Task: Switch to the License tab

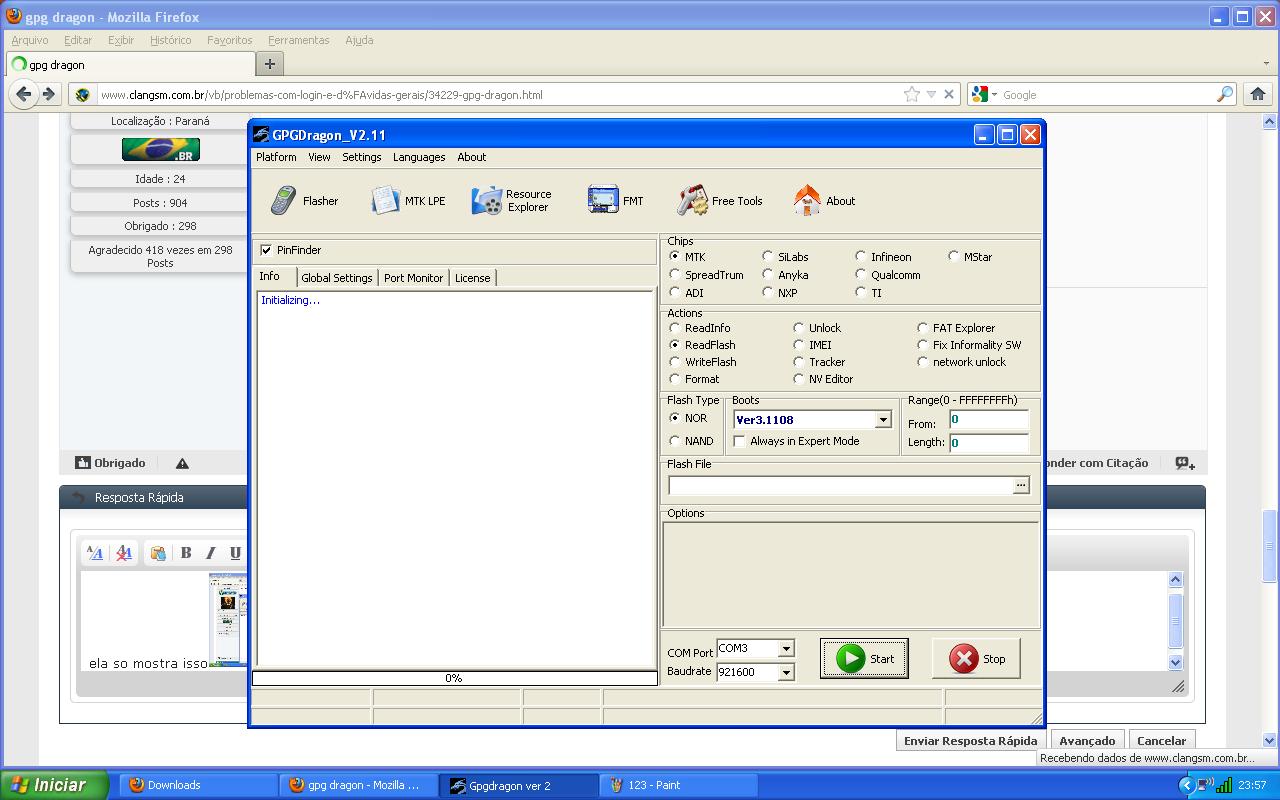Action: point(473,278)
